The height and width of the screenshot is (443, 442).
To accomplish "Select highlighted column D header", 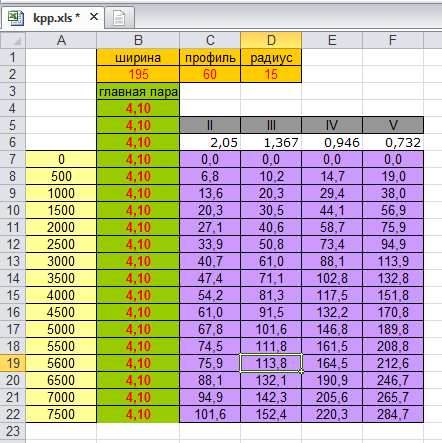I will pos(271,40).
